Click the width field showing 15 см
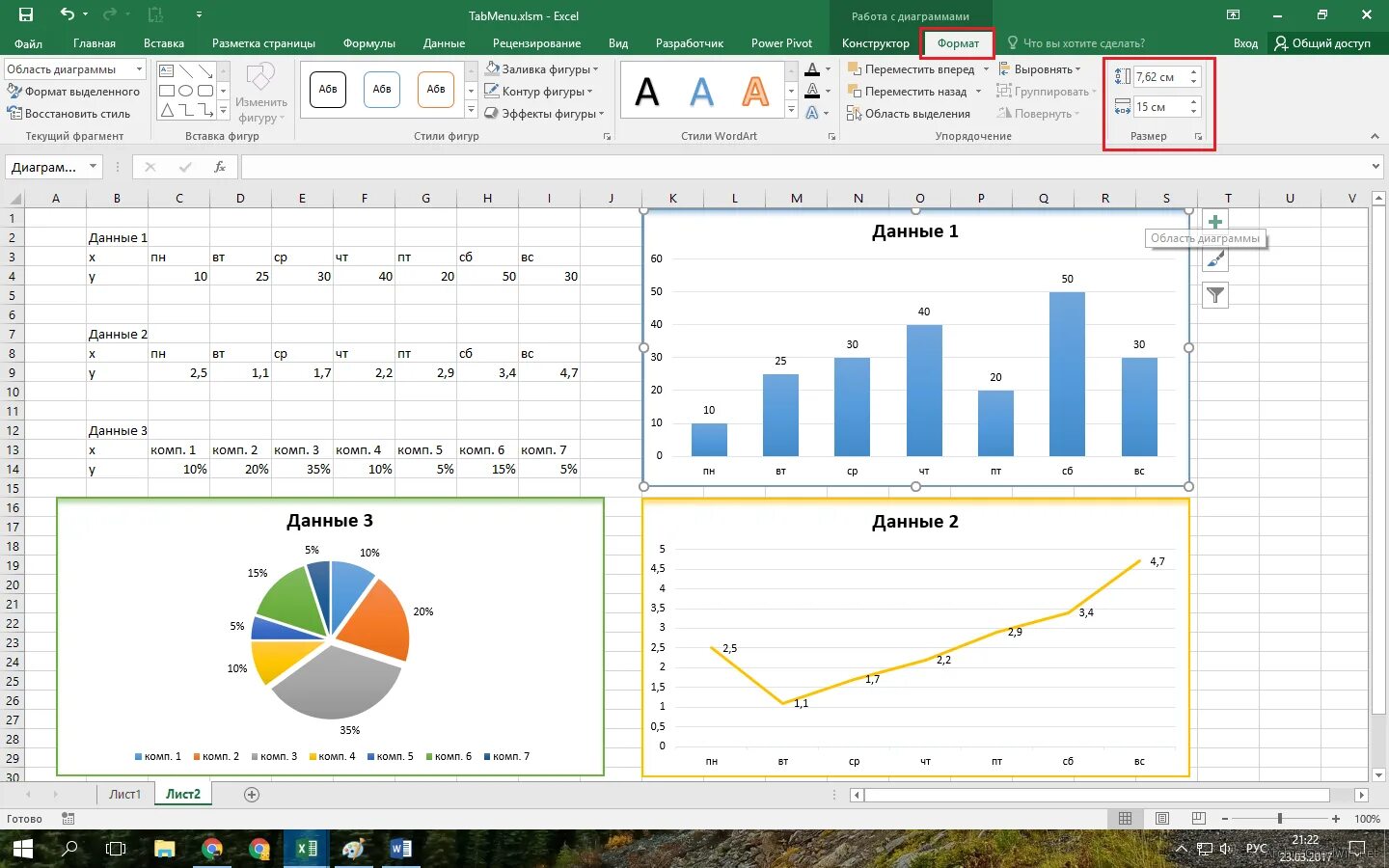Viewport: 1389px width, 868px height. [x=1160, y=107]
